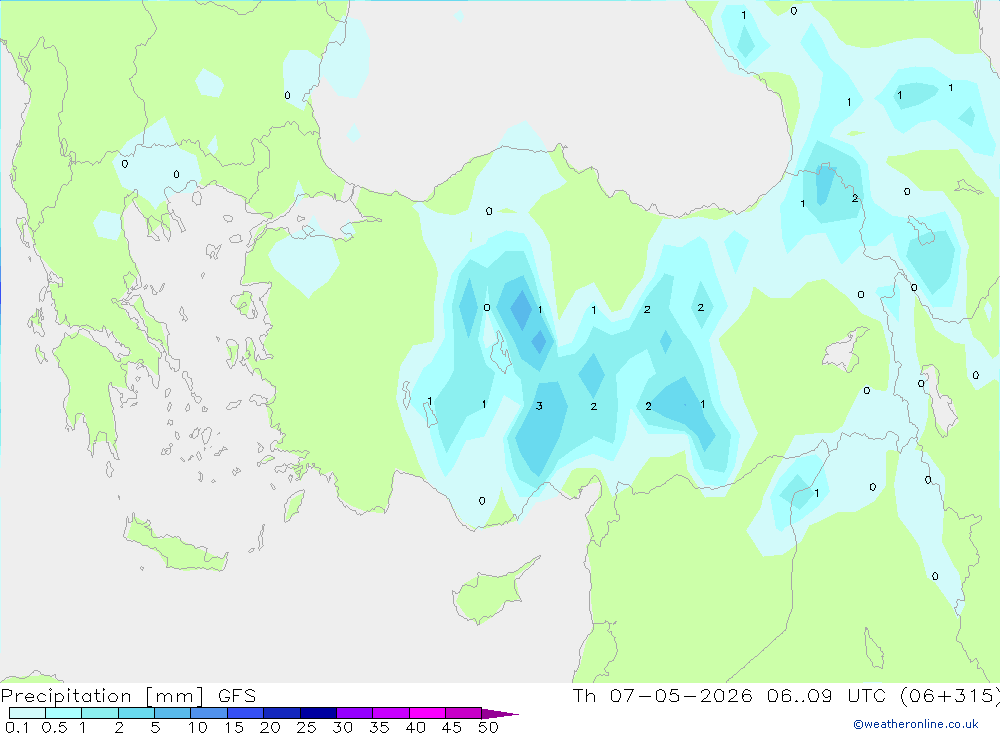
Task: Select the 5–10 mm legend swatch
Action: (x=173, y=713)
